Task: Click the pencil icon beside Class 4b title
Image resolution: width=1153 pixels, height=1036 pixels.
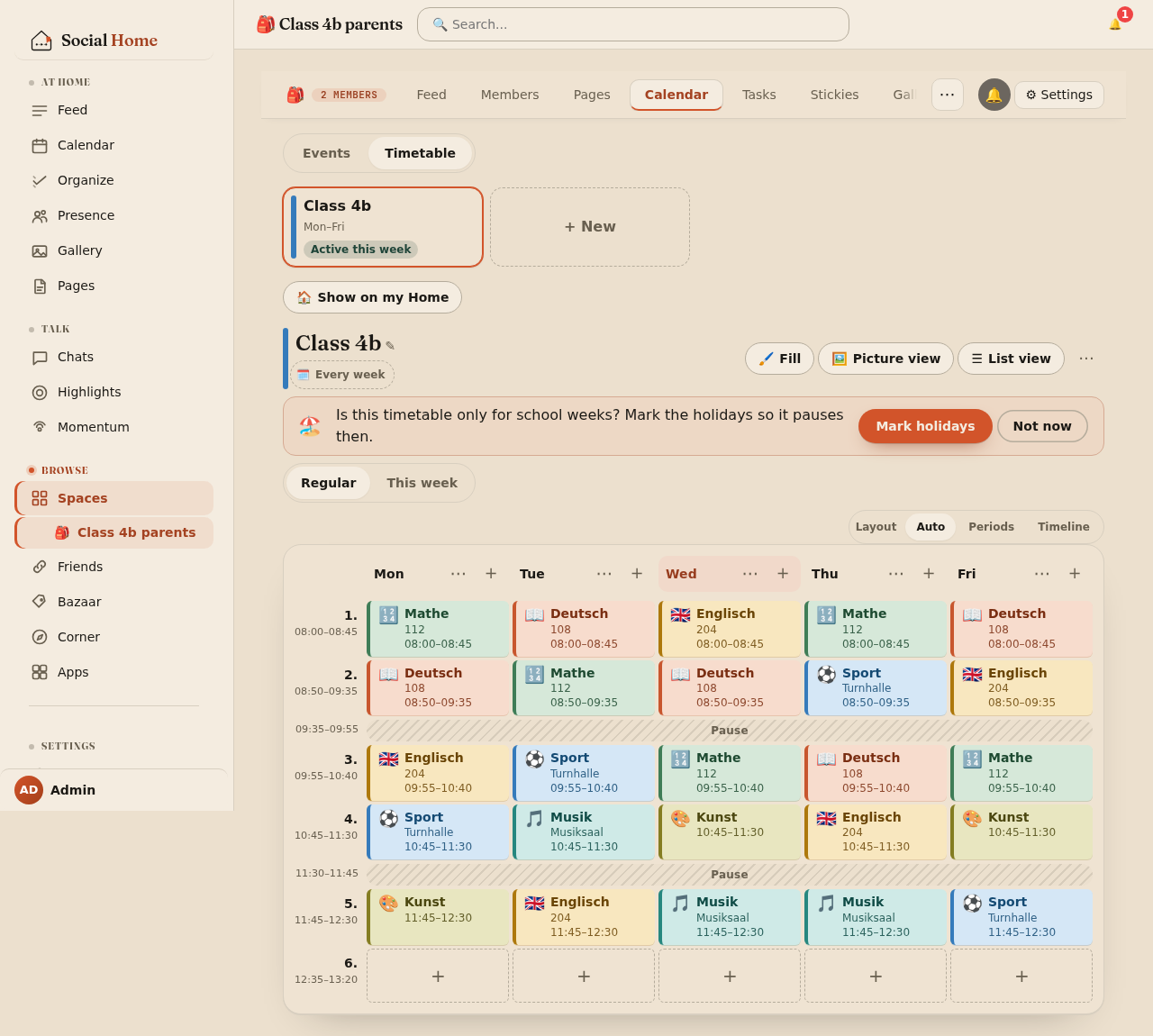Action: [390, 346]
